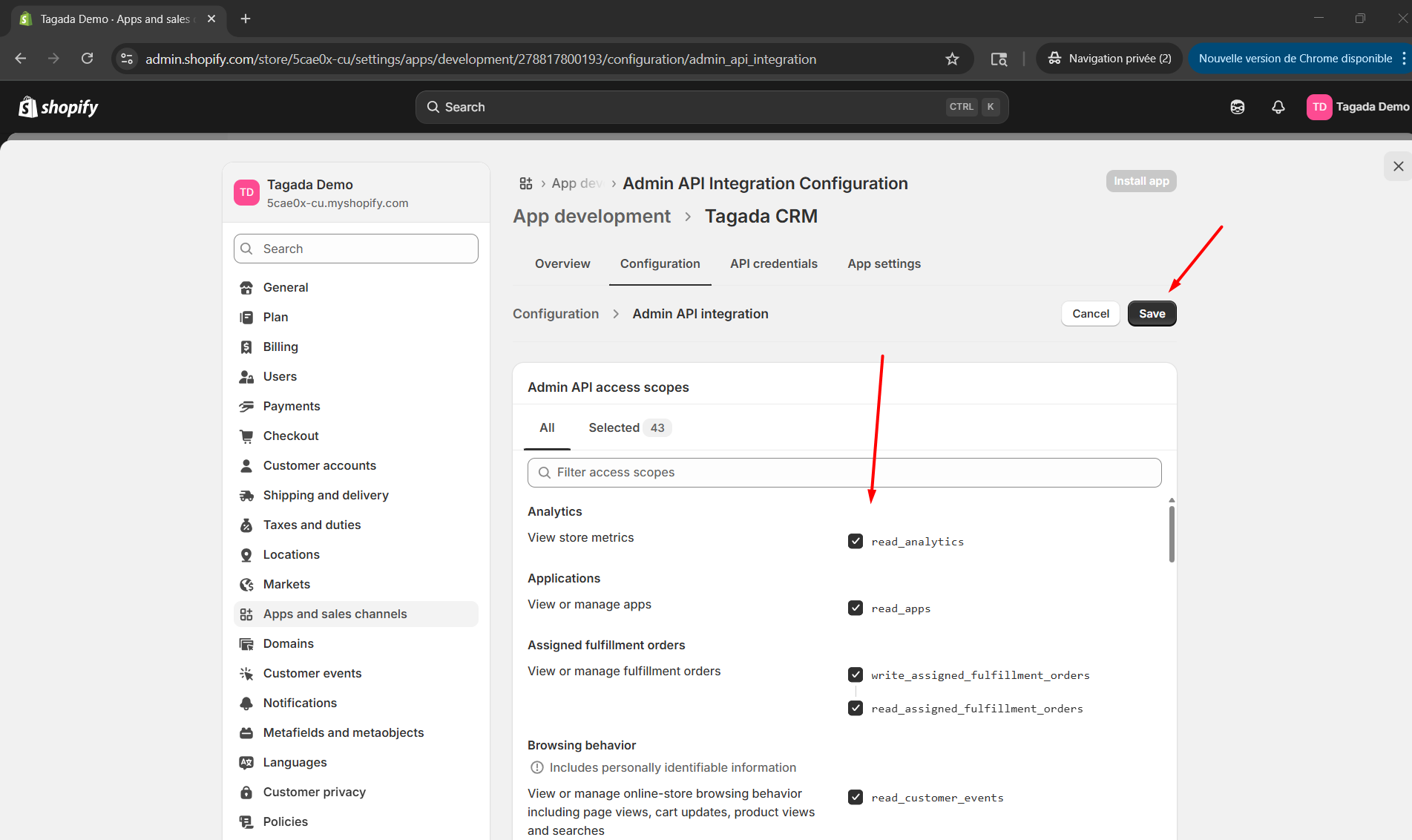Click the Metafields and metaobjects icon
1412x840 pixels.
(246, 733)
